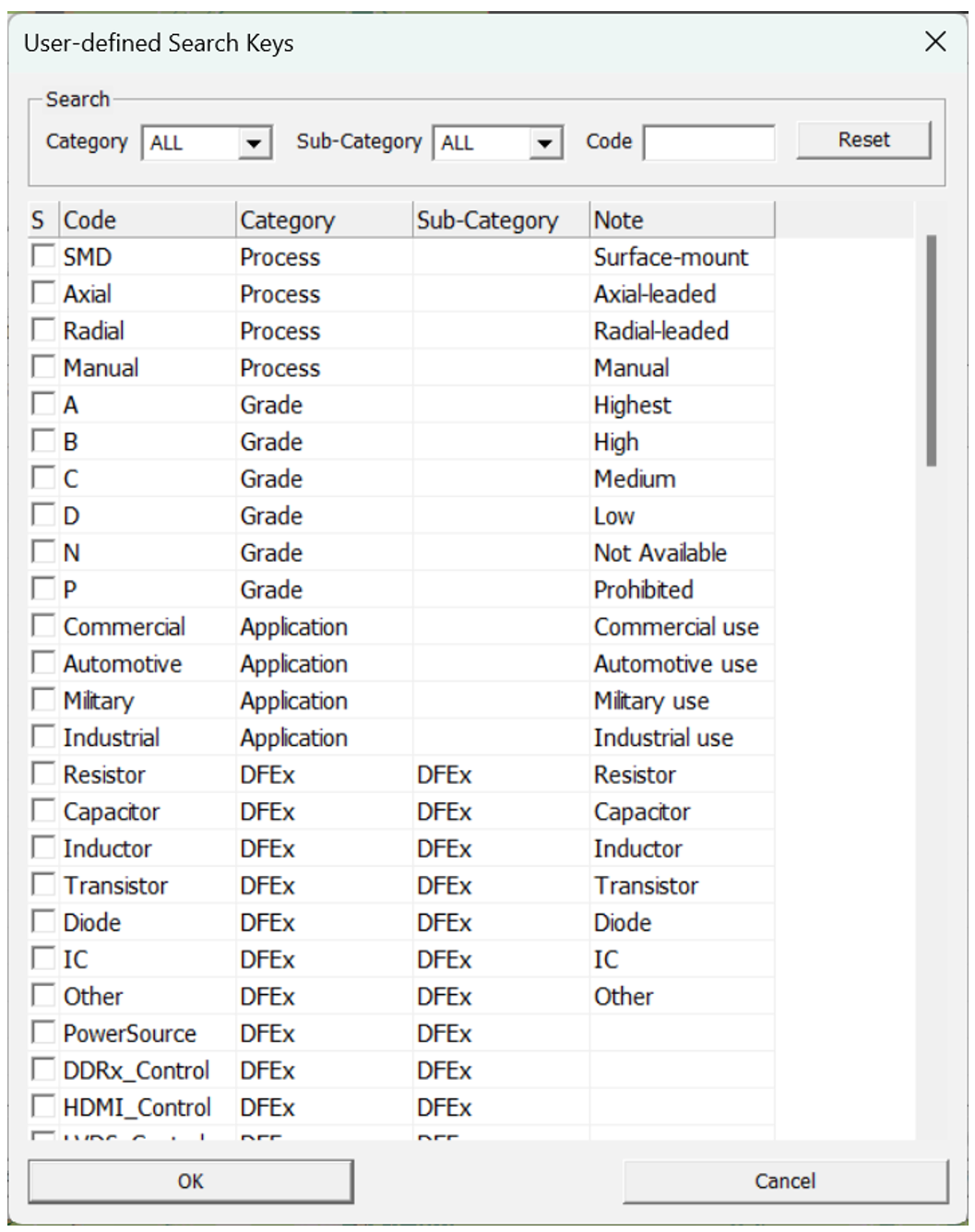
Task: Toggle the HDMI_Control checkbox
Action: 43,1106
